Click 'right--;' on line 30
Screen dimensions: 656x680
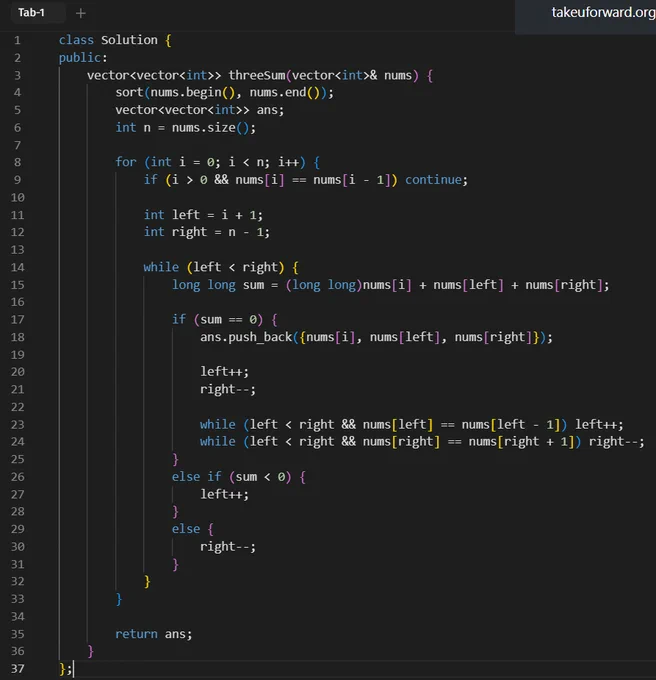[x=228, y=546]
